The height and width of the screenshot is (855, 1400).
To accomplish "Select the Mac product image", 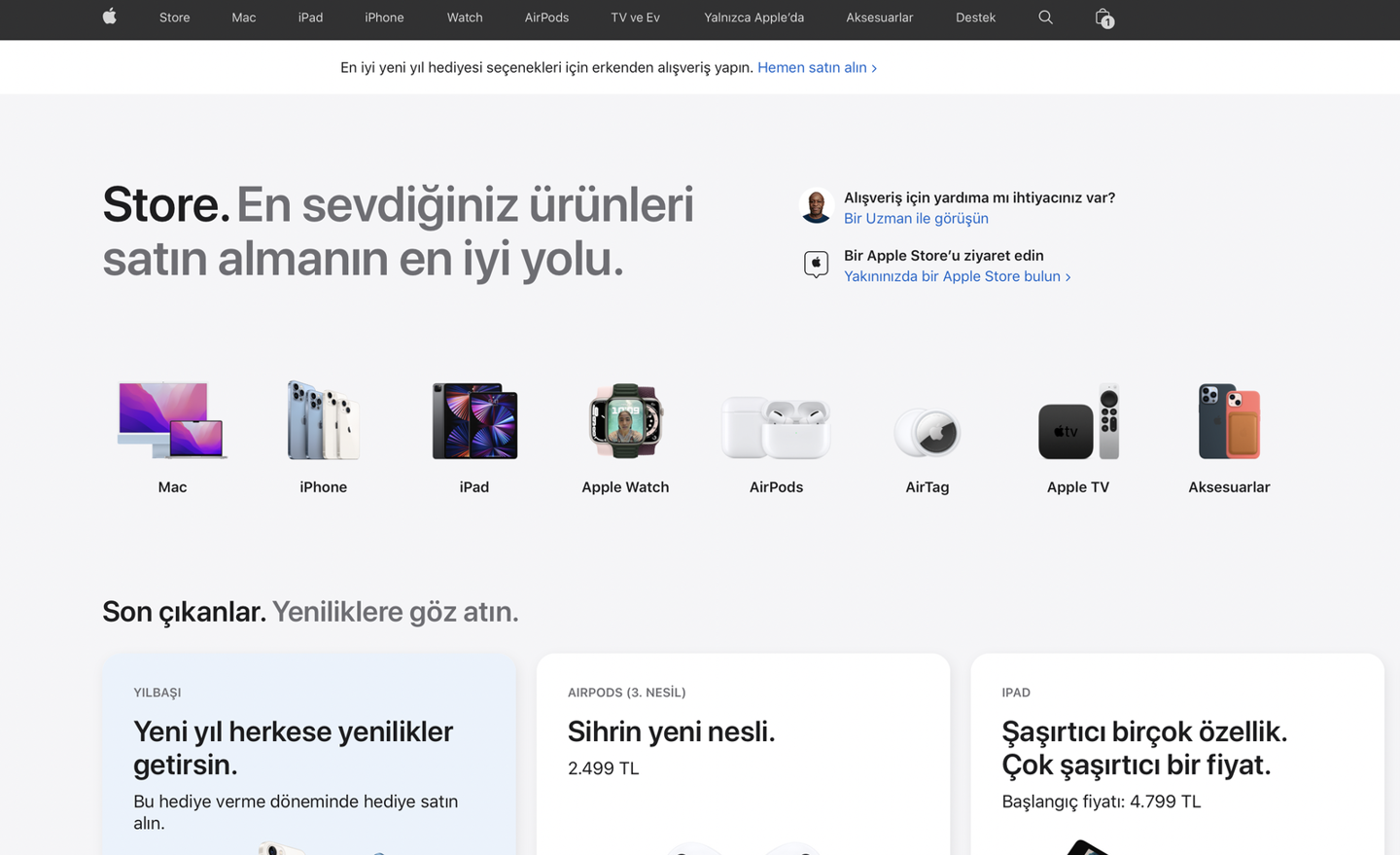I will tap(172, 420).
